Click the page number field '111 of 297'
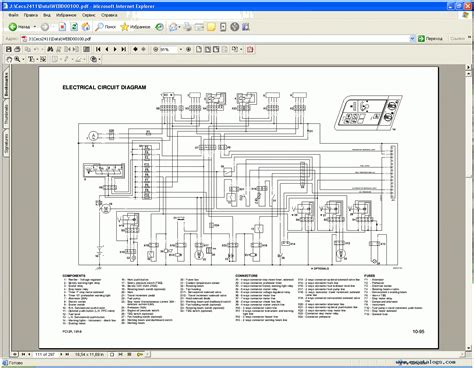This screenshot has height=368, width=474. (x=45, y=354)
